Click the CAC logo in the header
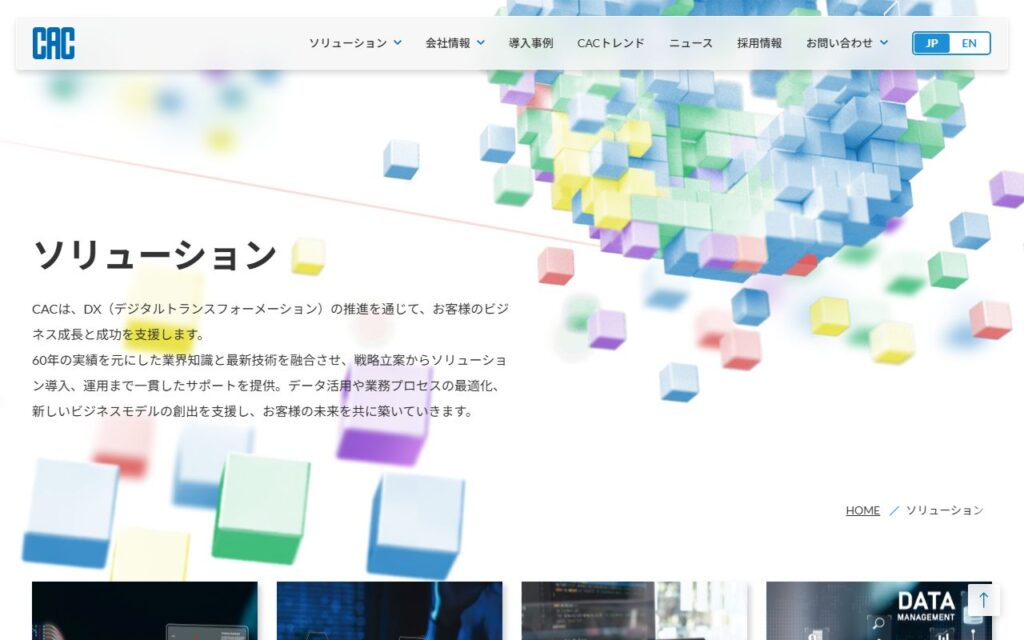This screenshot has width=1024, height=640. [53, 43]
